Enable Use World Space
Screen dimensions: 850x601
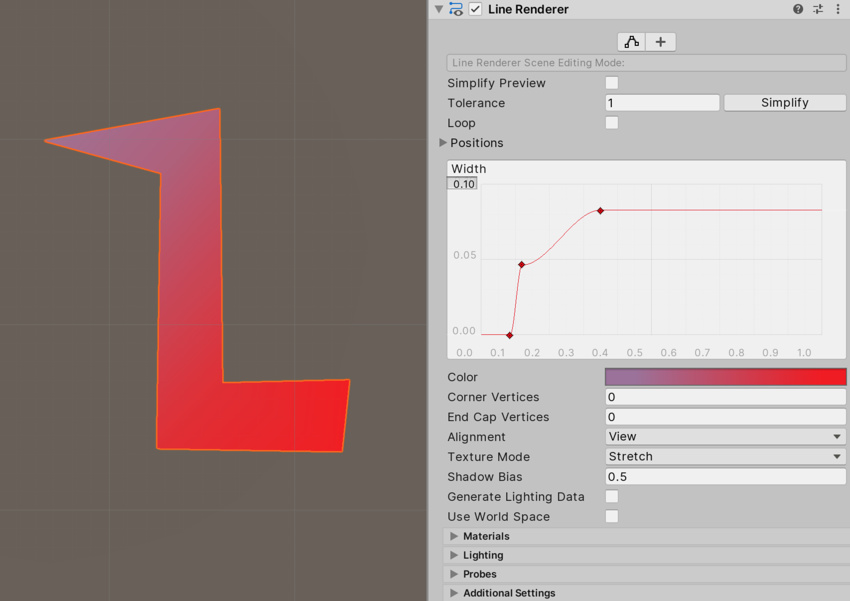611,516
